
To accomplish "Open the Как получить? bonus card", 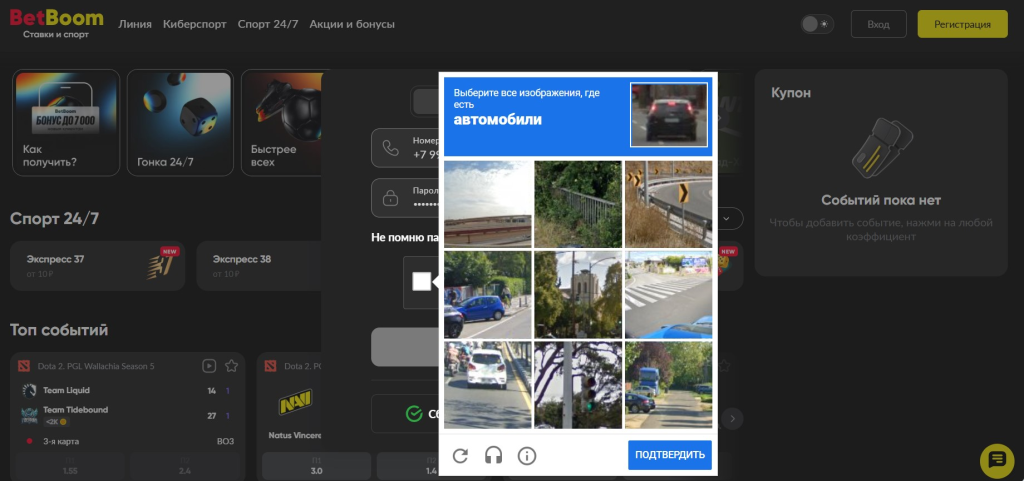I will point(66,123).
